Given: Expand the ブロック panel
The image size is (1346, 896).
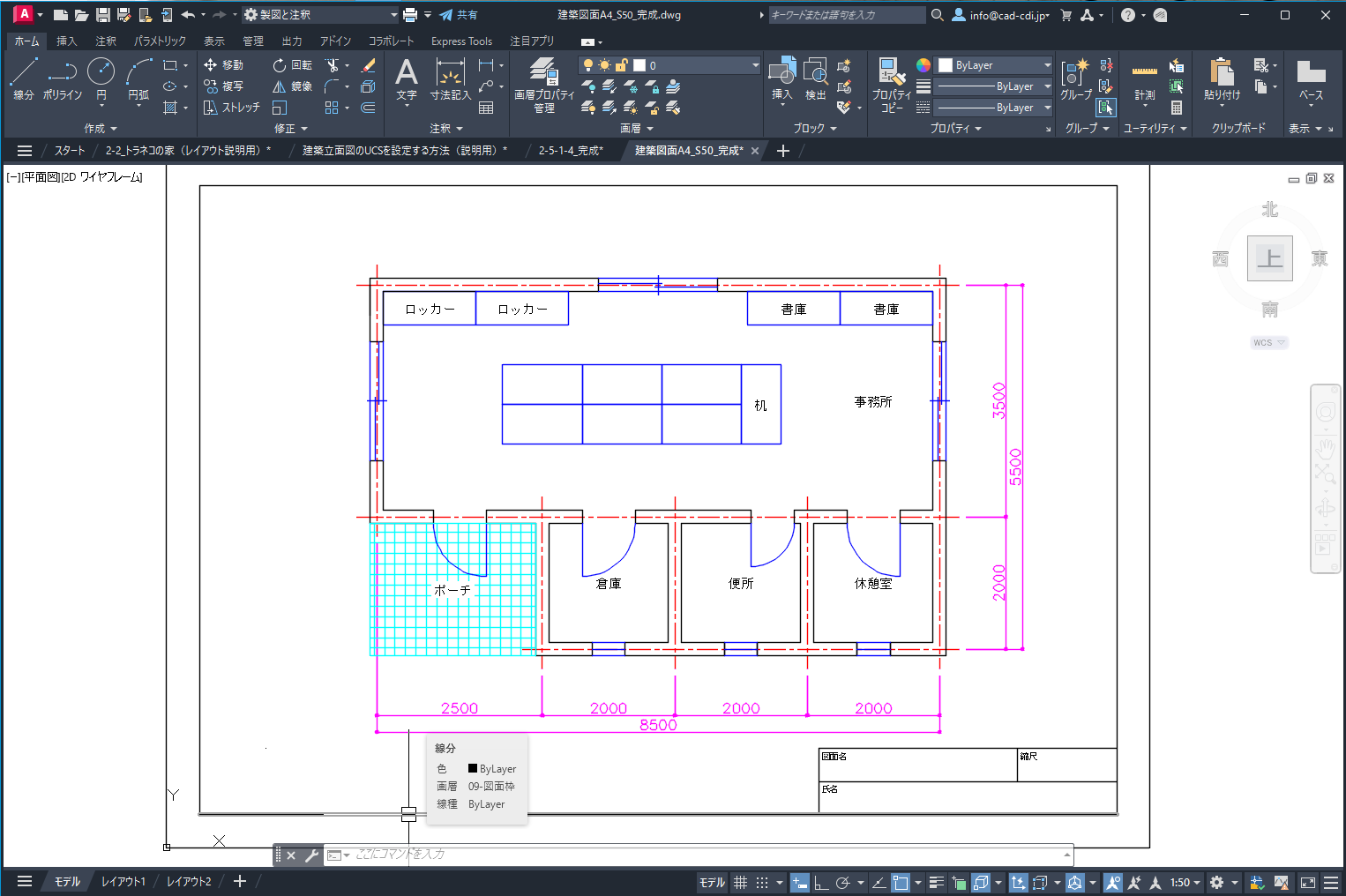Looking at the screenshot, I should click(x=815, y=129).
